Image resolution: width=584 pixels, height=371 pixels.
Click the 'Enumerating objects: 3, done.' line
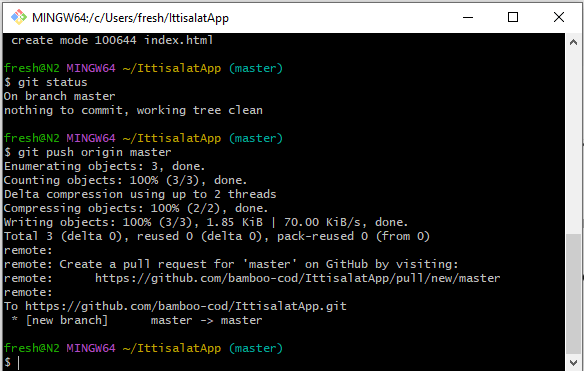105,167
